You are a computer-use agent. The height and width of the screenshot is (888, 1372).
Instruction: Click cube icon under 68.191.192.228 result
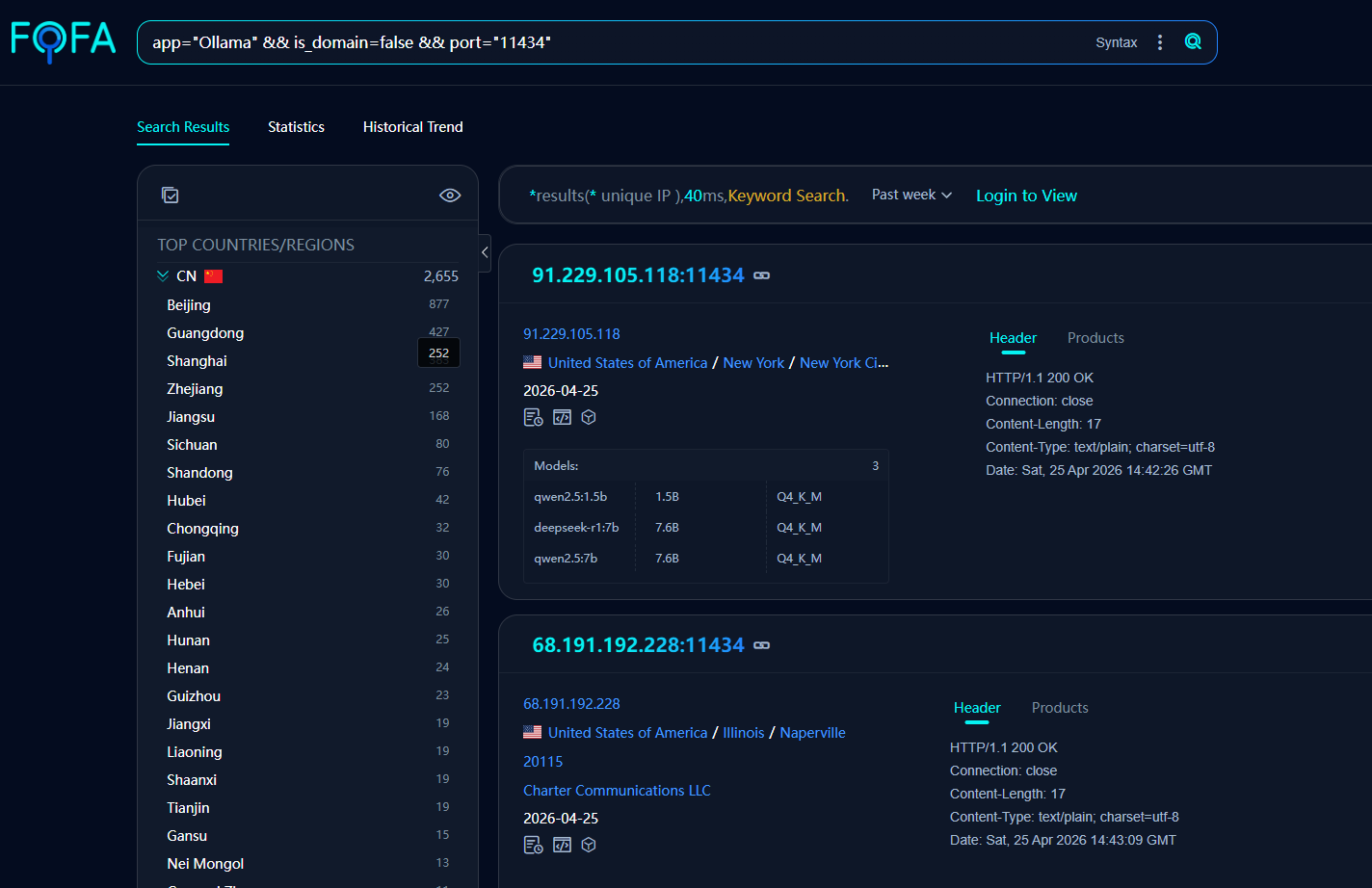589,845
